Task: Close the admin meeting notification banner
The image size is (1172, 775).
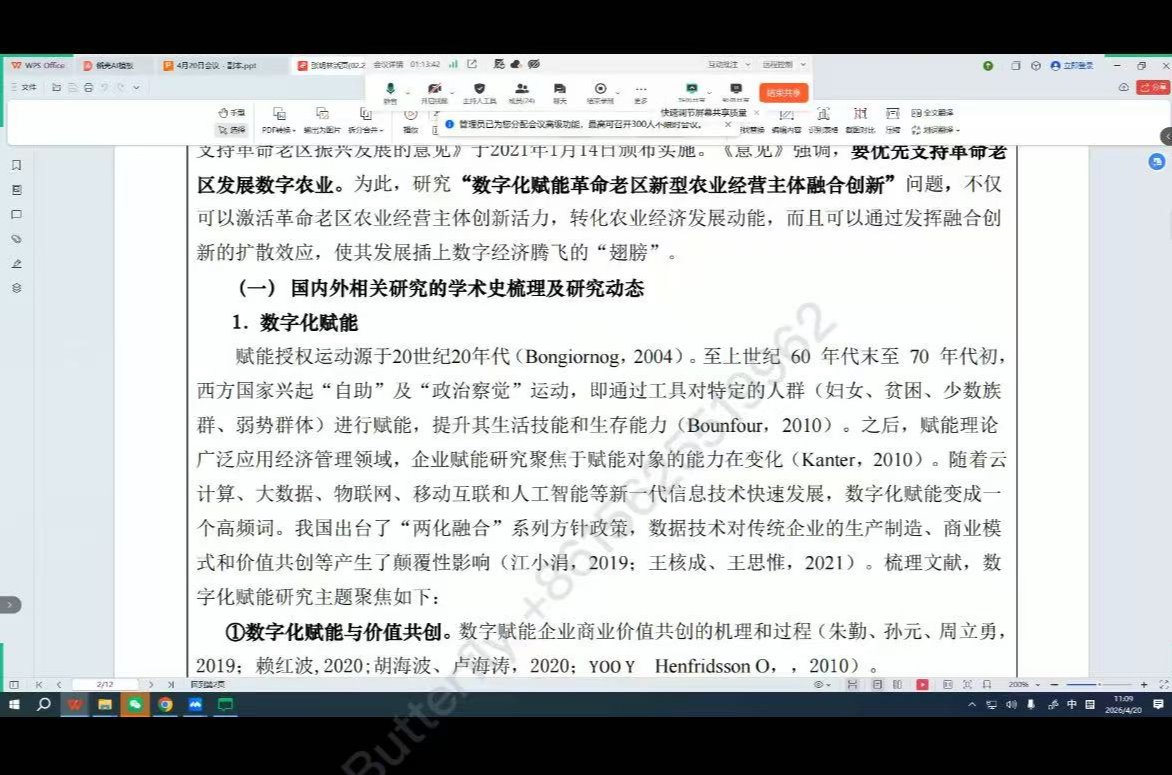Action: pos(728,125)
